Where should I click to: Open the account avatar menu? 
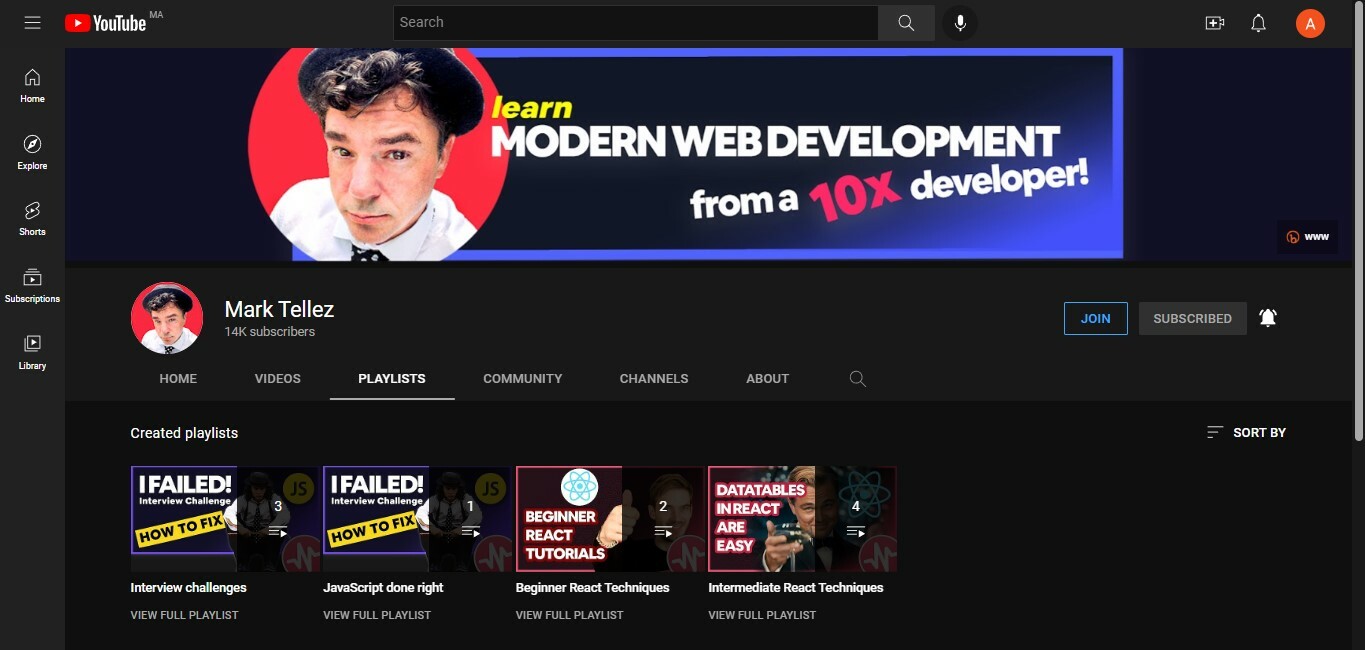1310,23
